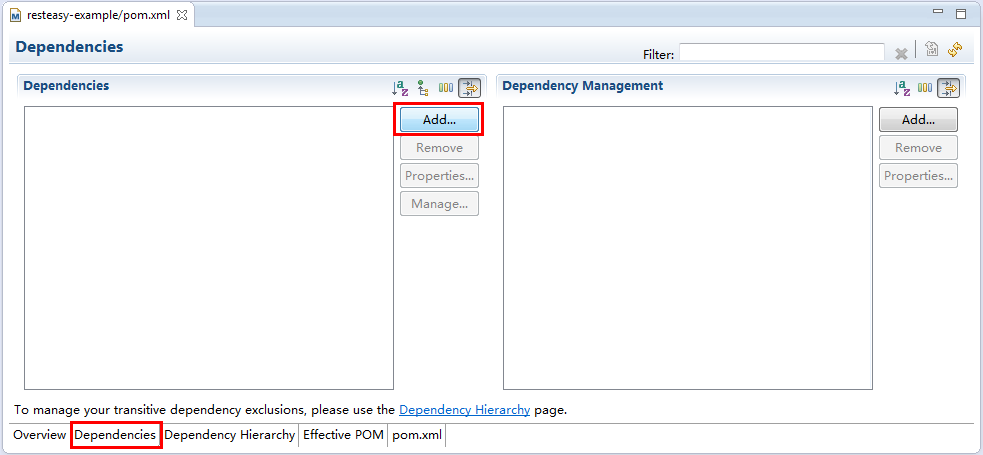Sort Dependency Management list alphabetically

pos(901,88)
